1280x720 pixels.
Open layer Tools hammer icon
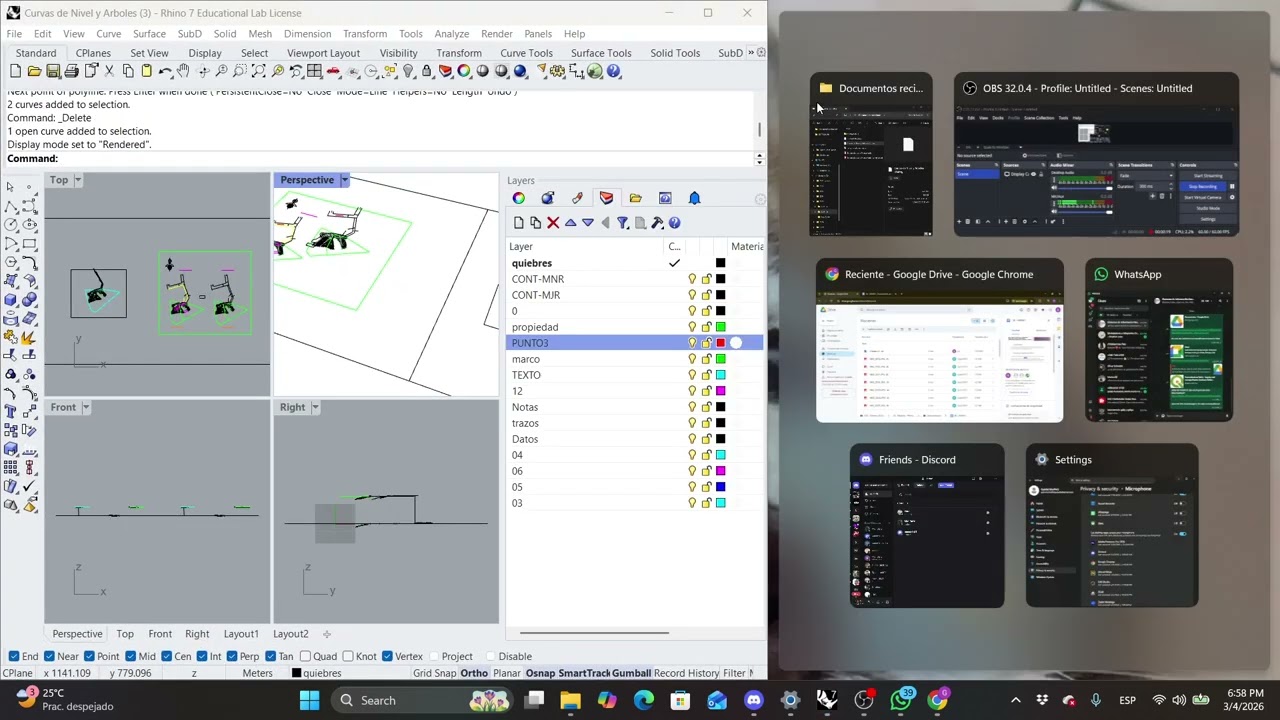pyautogui.click(x=657, y=223)
